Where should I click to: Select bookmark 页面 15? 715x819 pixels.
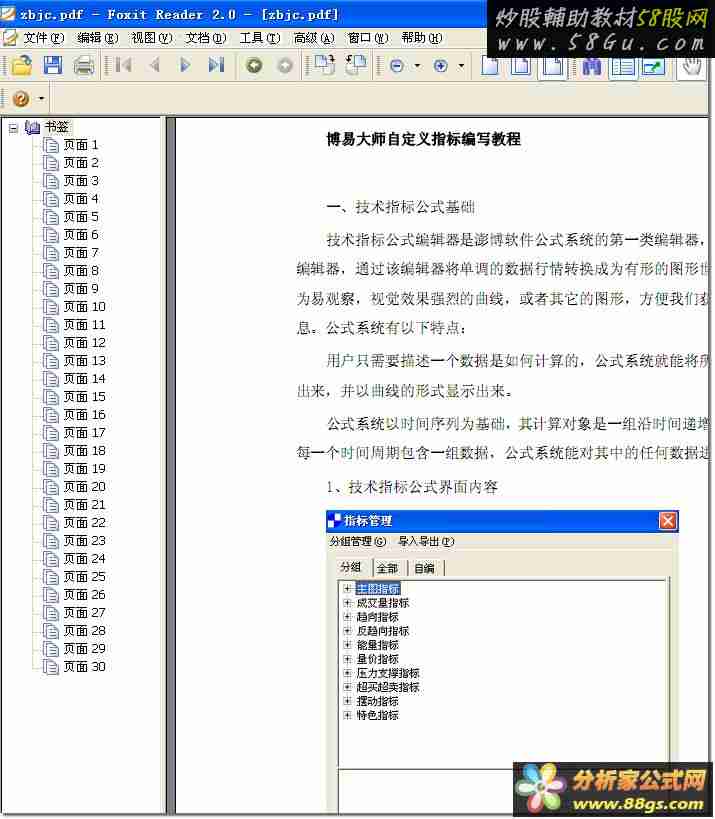(85, 397)
